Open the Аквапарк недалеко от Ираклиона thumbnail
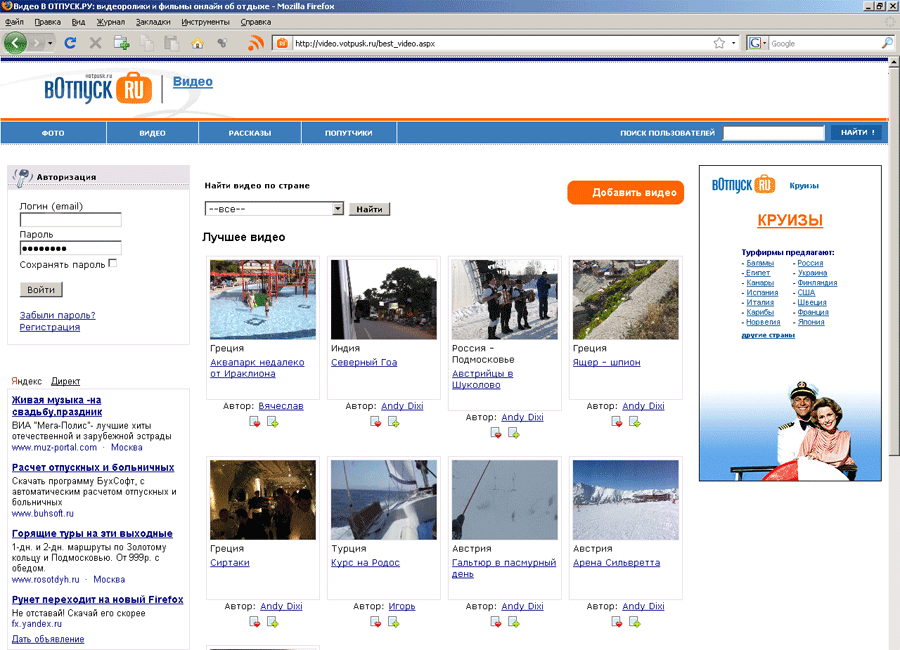The image size is (900, 650). [x=263, y=299]
